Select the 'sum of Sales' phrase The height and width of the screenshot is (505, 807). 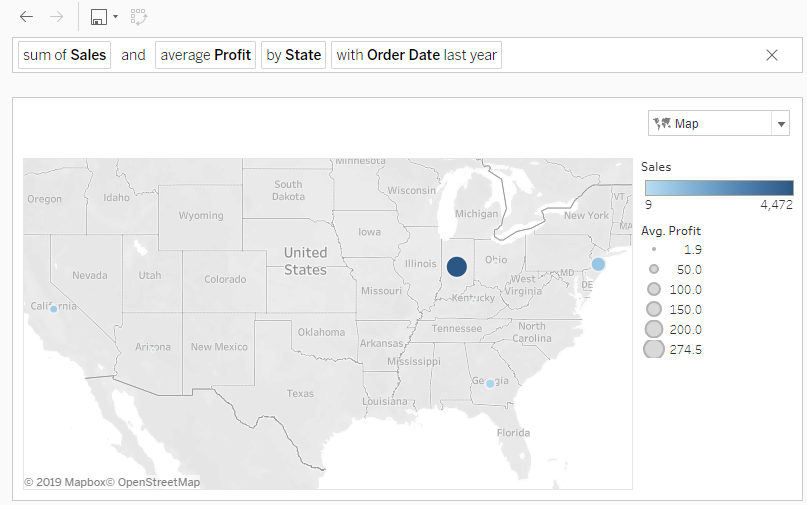(65, 55)
